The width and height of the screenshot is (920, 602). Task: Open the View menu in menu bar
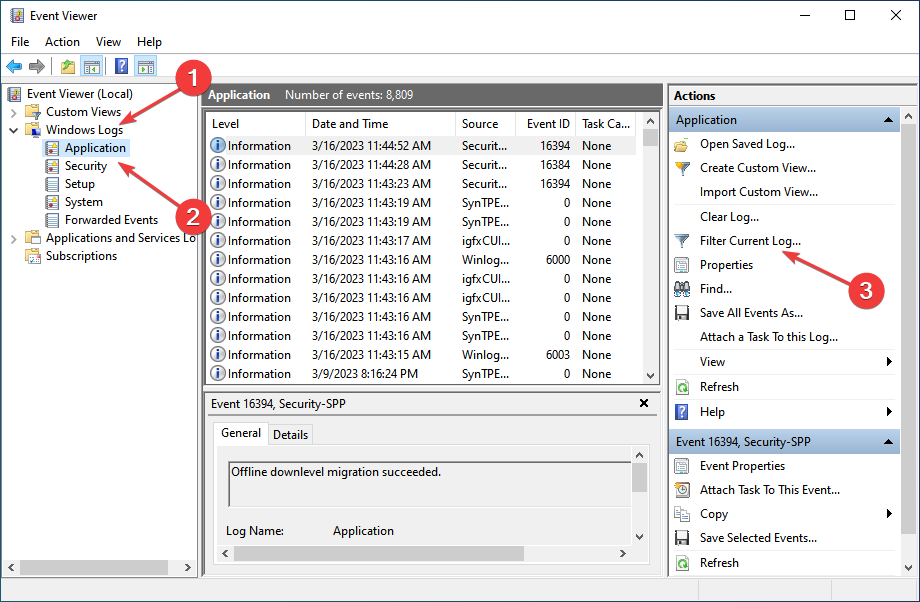coord(109,42)
